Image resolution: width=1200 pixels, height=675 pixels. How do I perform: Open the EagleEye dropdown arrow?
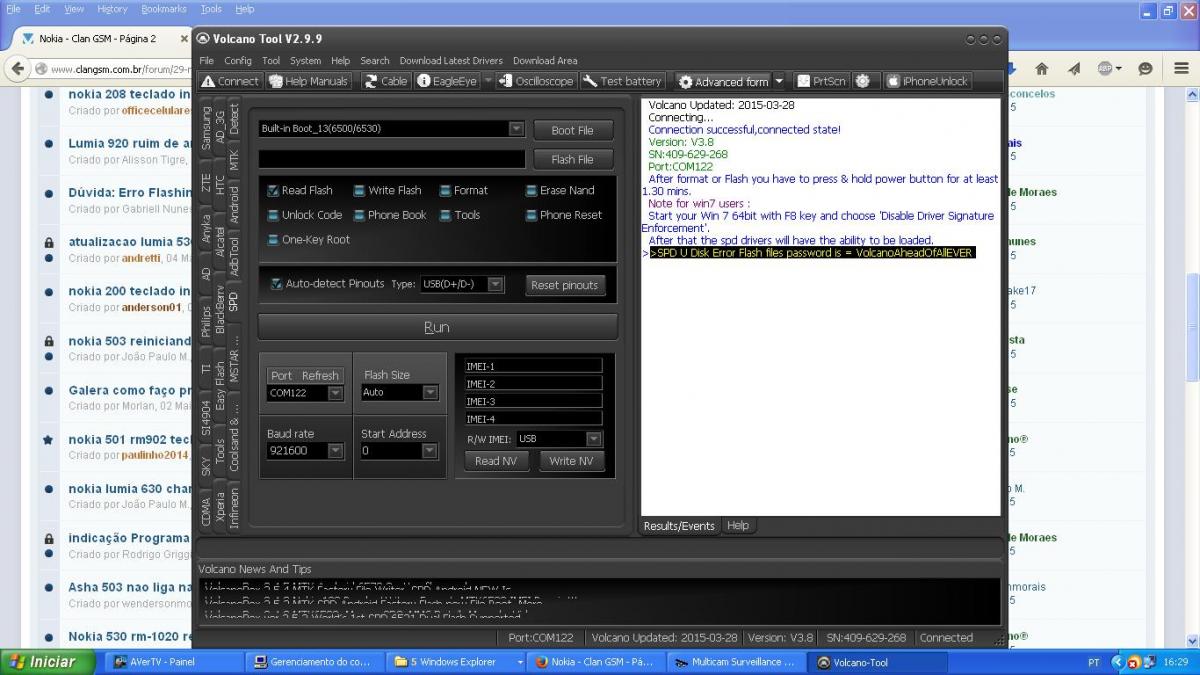click(488, 81)
